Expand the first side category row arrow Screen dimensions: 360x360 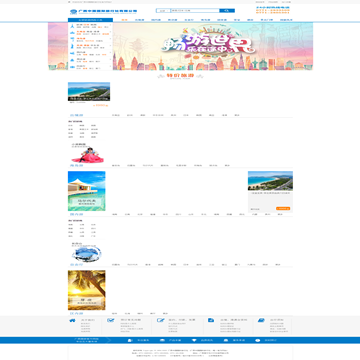110,25
